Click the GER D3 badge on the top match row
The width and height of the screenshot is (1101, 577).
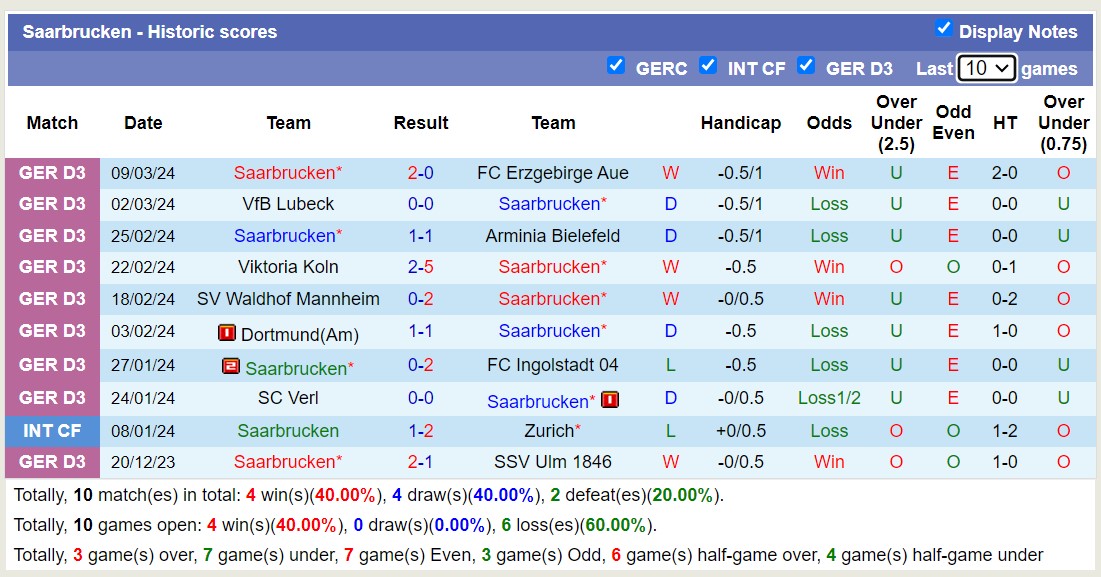52,172
